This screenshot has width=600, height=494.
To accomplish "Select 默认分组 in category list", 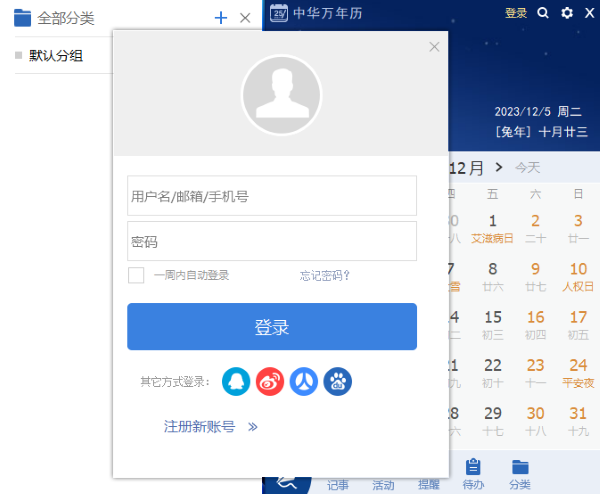I will click(56, 56).
